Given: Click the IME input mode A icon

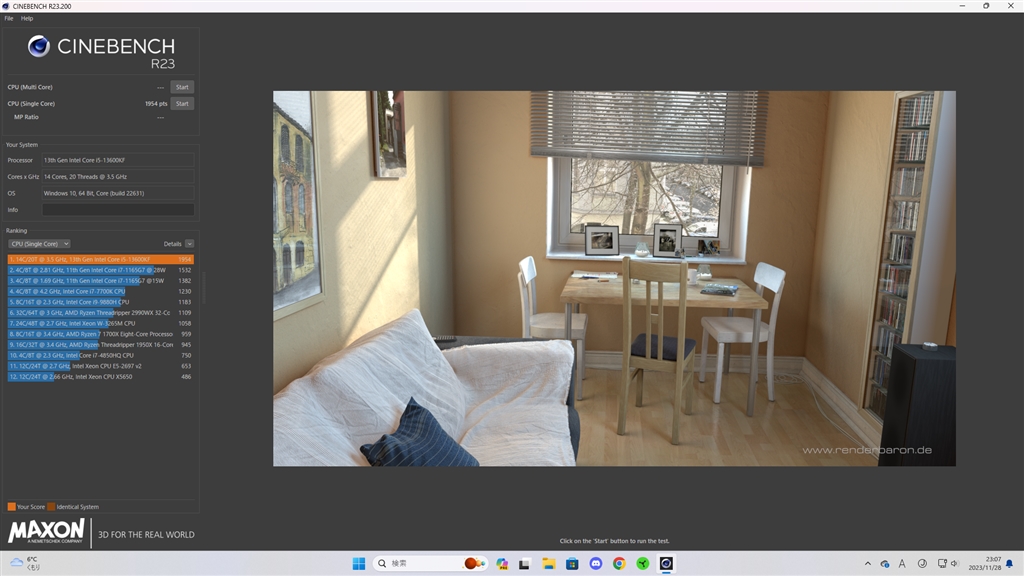Looking at the screenshot, I should pos(903,564).
